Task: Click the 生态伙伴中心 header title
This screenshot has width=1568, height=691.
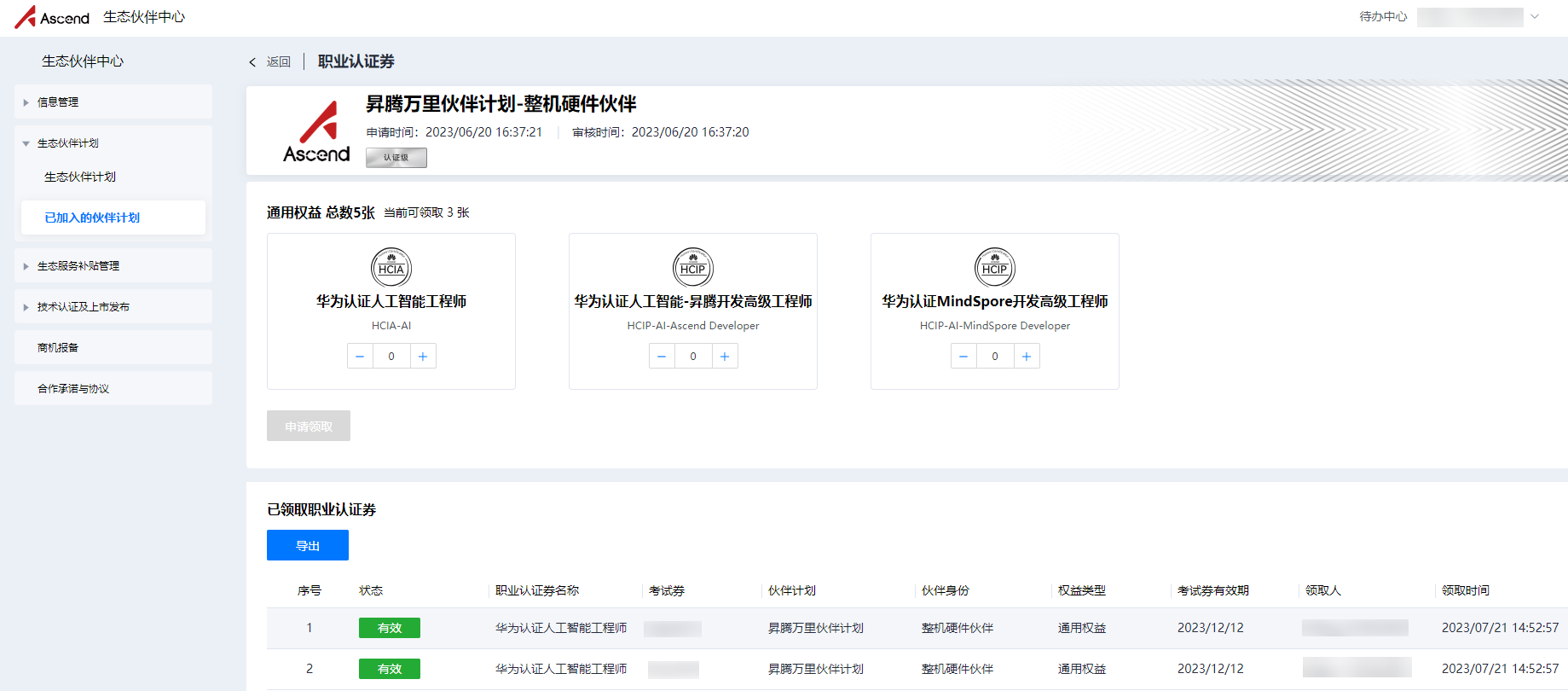Action: (144, 17)
